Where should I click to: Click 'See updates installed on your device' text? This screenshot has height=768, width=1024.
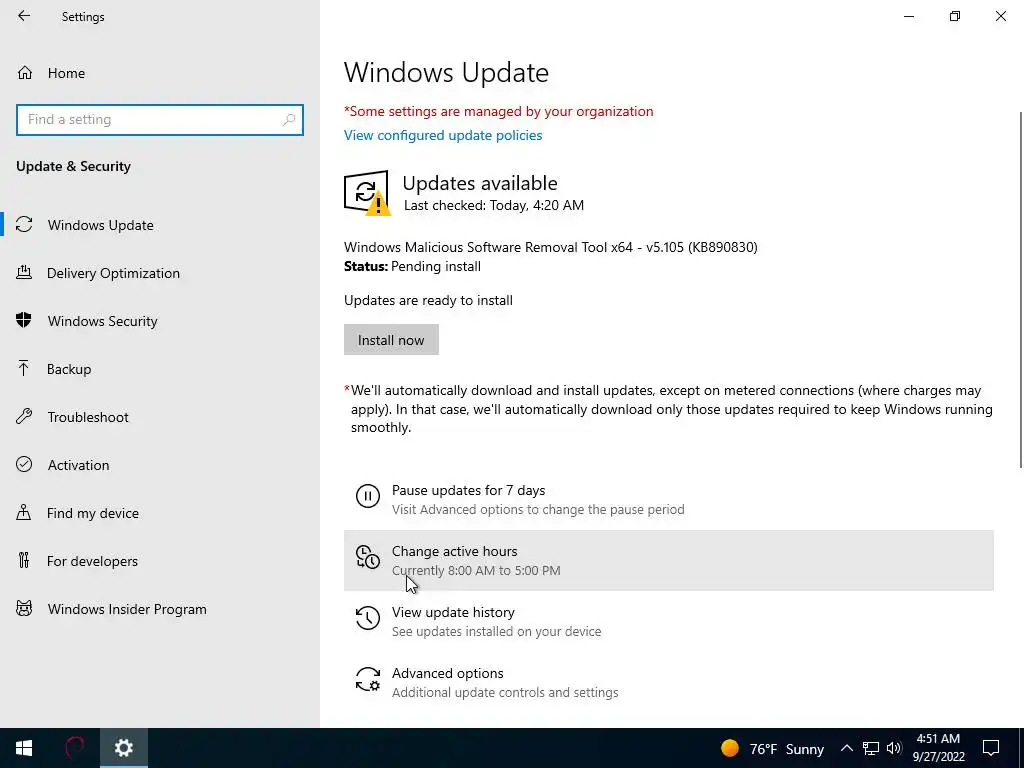[496, 632]
